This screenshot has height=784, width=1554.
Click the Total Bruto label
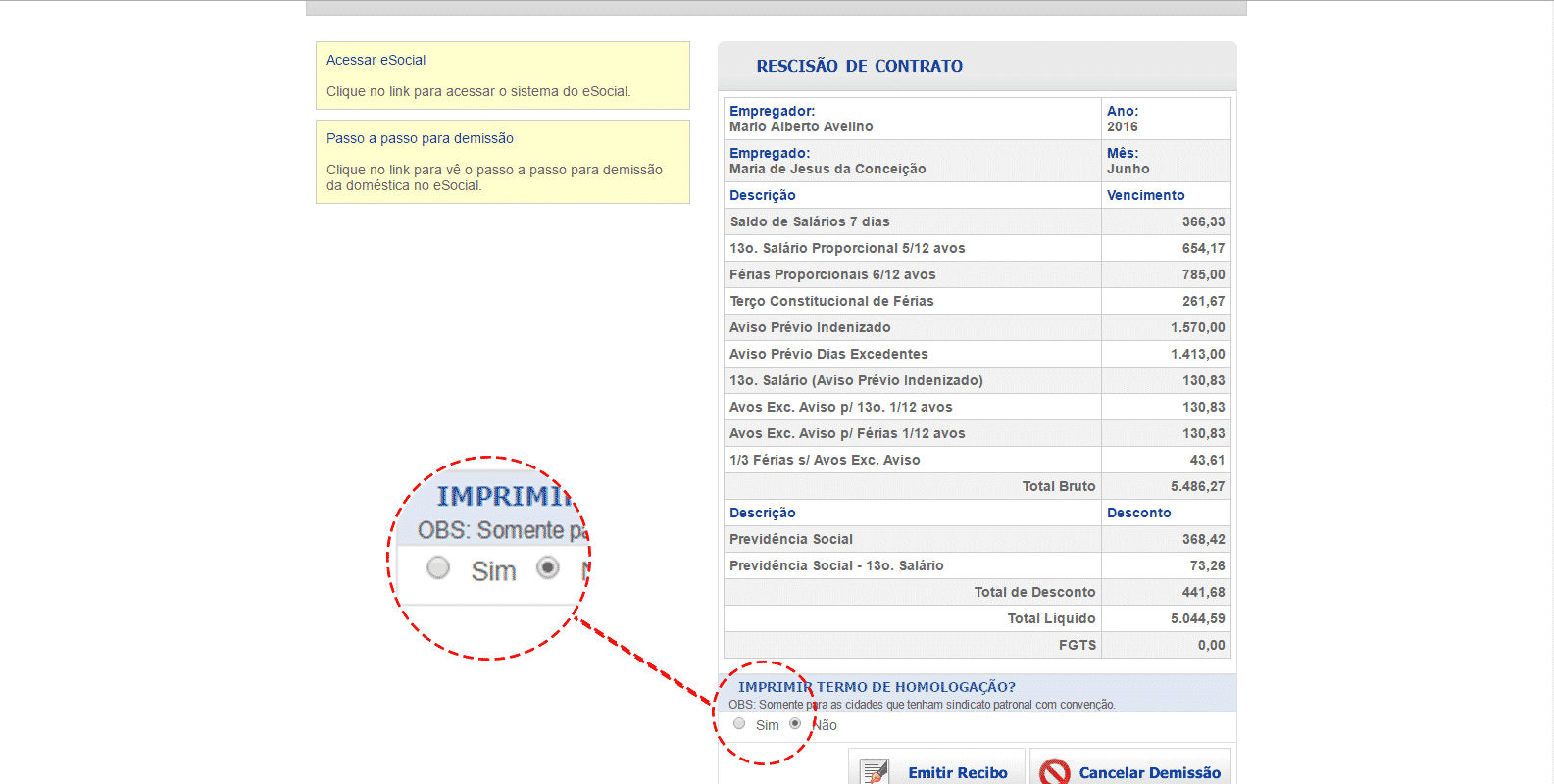1059,486
